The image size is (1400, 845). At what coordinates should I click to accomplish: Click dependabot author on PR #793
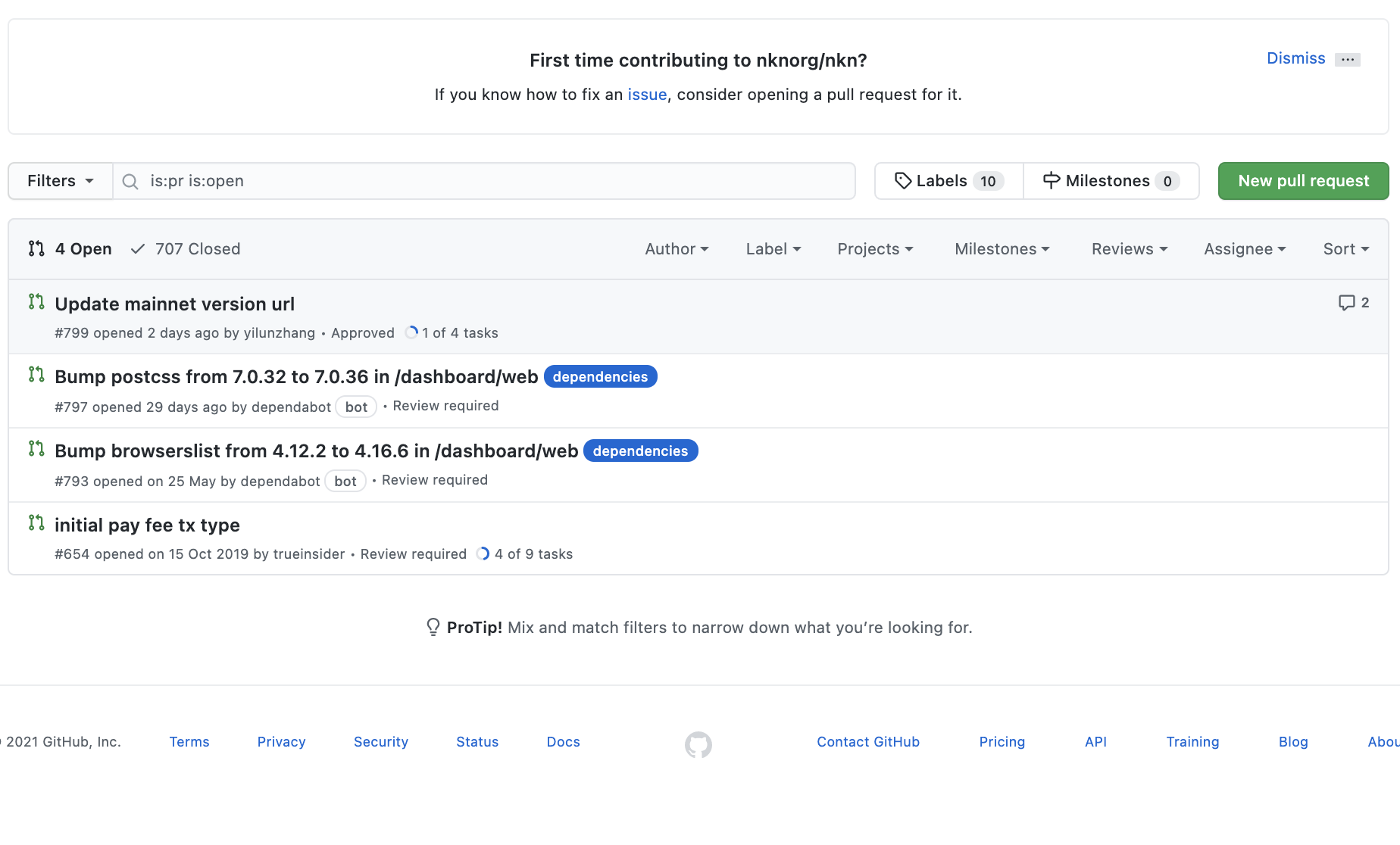(x=280, y=482)
